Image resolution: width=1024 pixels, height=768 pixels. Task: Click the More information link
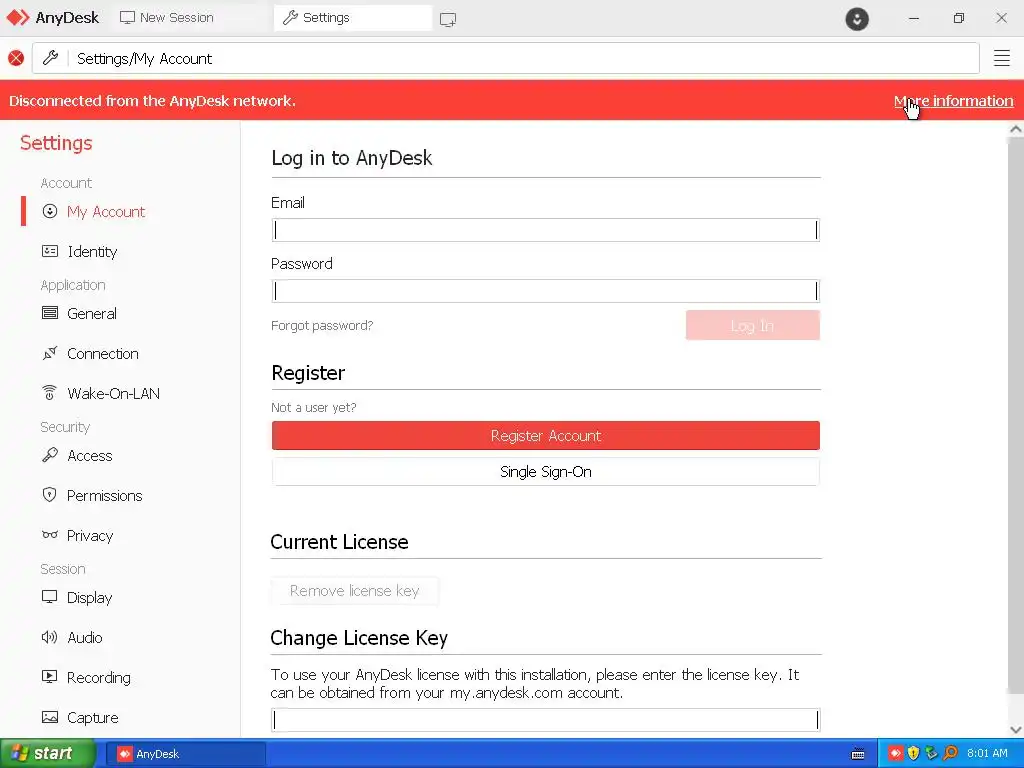tap(953, 101)
